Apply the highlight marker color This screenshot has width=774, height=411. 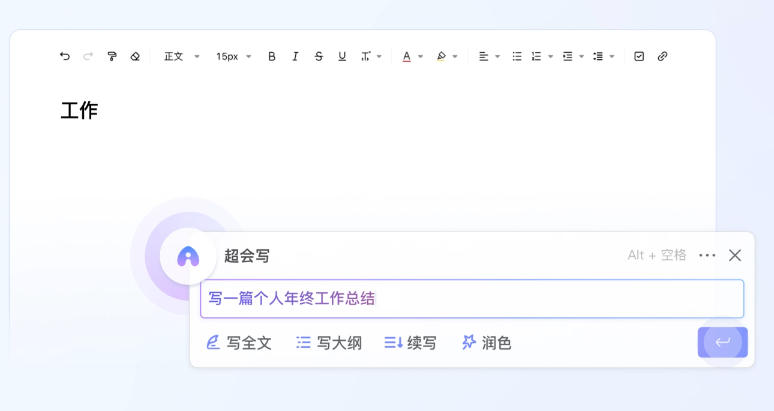(x=441, y=56)
